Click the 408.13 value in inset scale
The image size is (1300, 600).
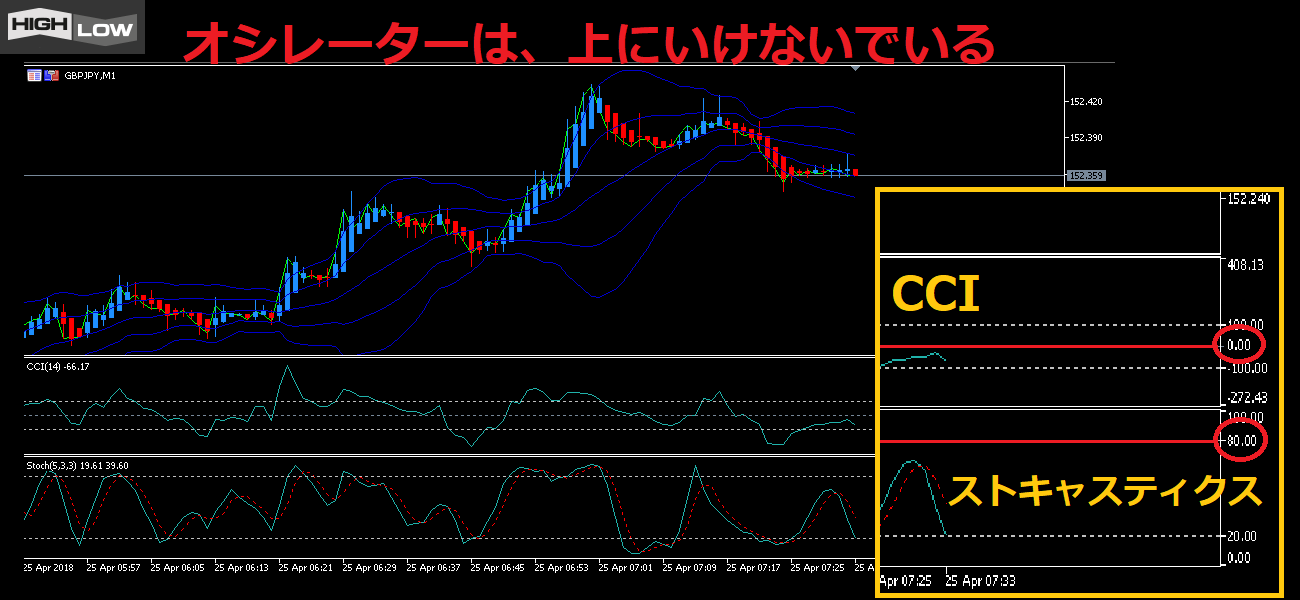coord(1244,265)
